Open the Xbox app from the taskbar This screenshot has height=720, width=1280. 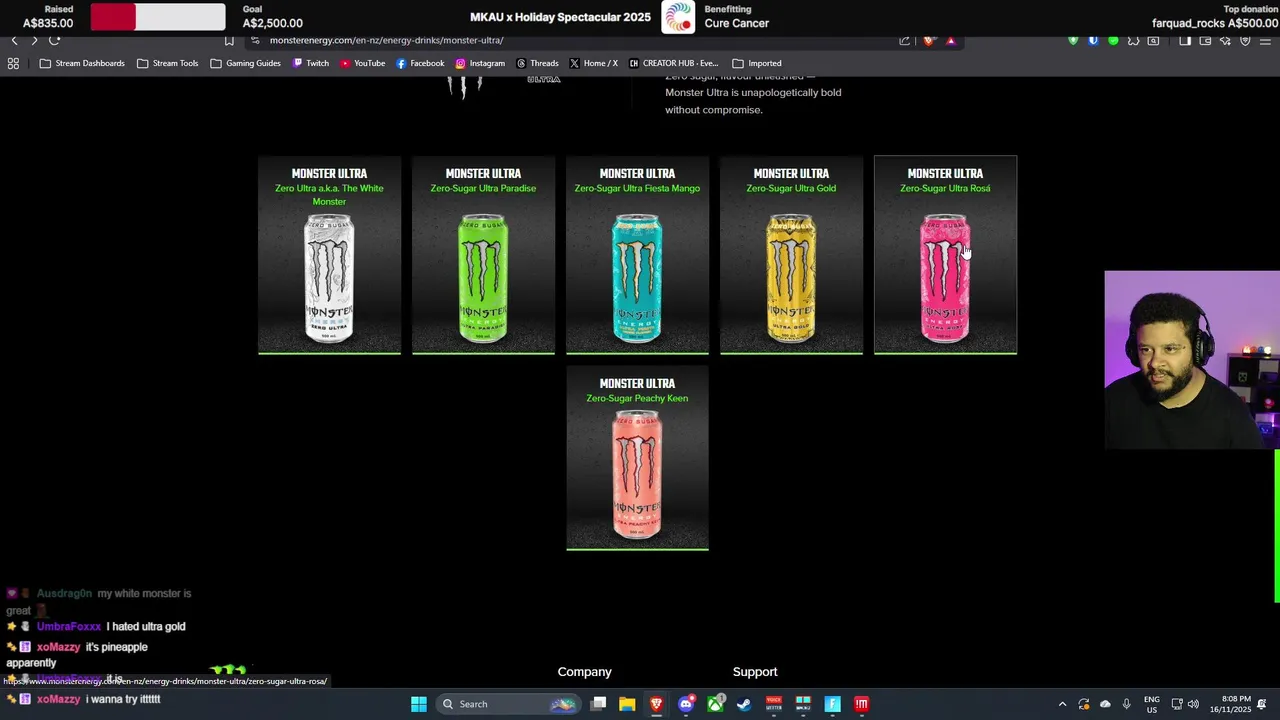tap(715, 704)
